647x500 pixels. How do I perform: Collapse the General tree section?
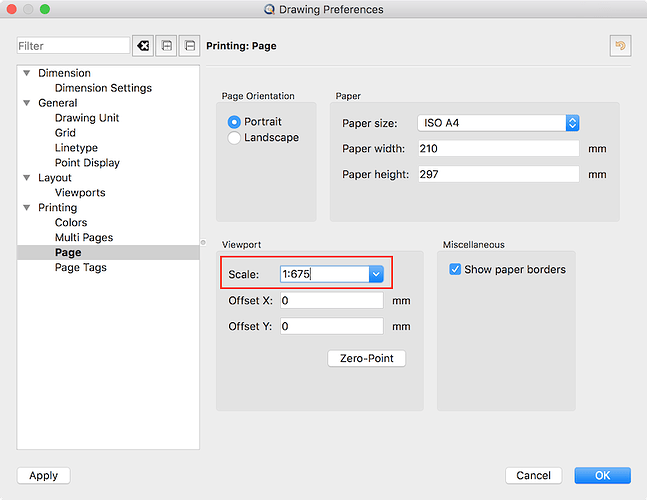(27, 103)
